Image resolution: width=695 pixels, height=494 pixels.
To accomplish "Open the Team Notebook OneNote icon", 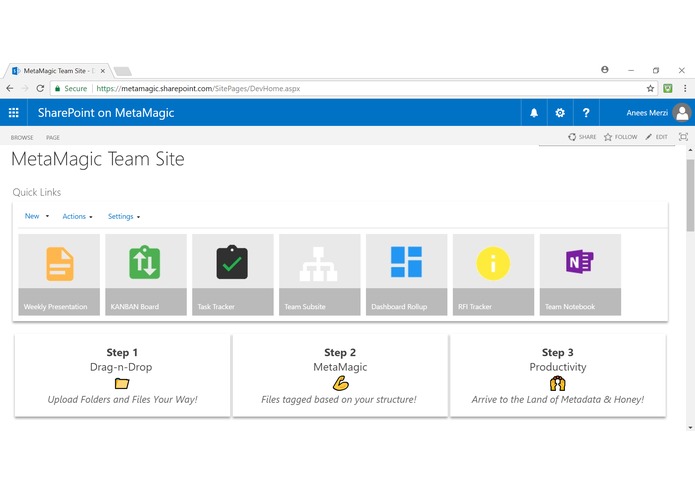I will [x=579, y=261].
